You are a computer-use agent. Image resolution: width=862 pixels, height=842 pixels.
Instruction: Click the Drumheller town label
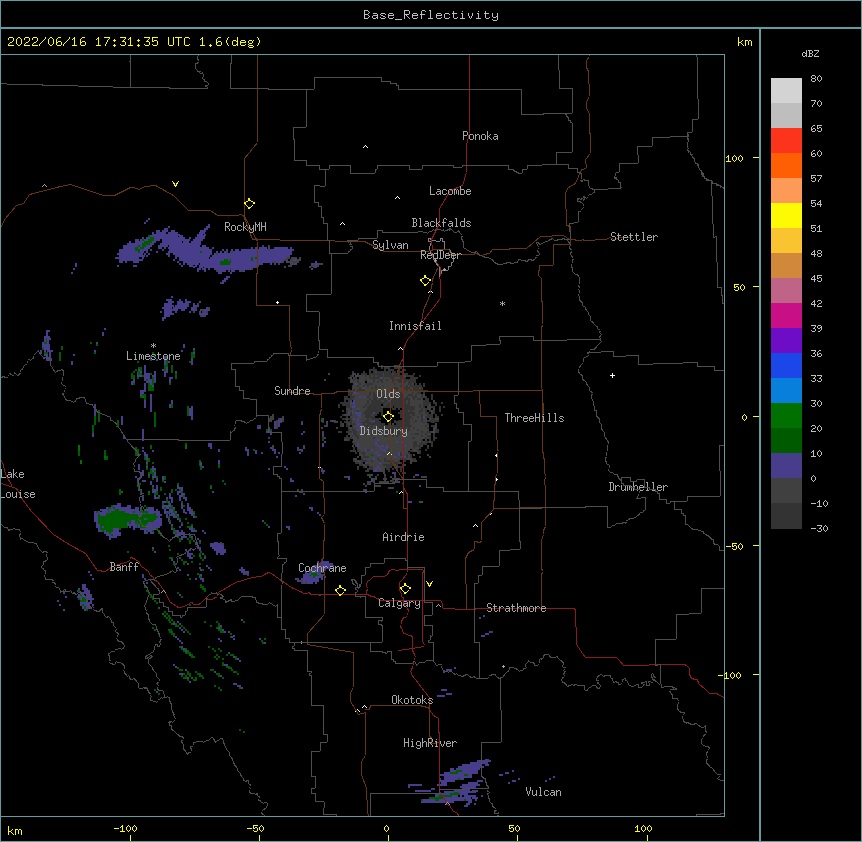(638, 487)
